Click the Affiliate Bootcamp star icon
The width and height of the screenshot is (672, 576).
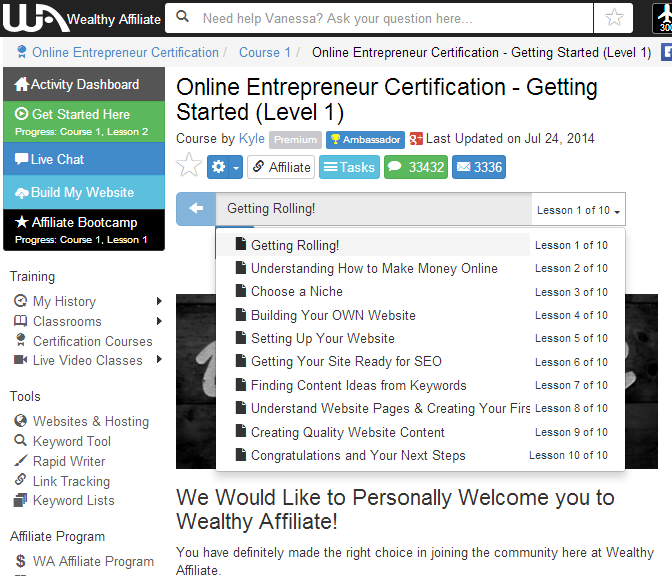(x=21, y=222)
